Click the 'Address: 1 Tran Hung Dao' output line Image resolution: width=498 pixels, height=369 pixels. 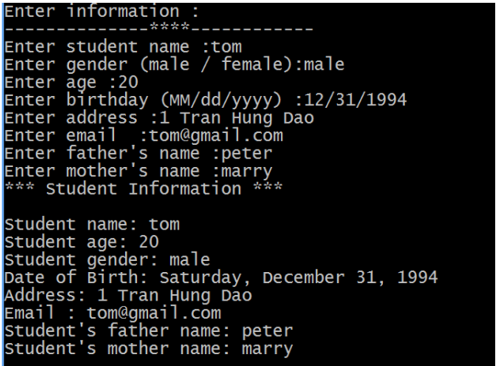pos(128,296)
